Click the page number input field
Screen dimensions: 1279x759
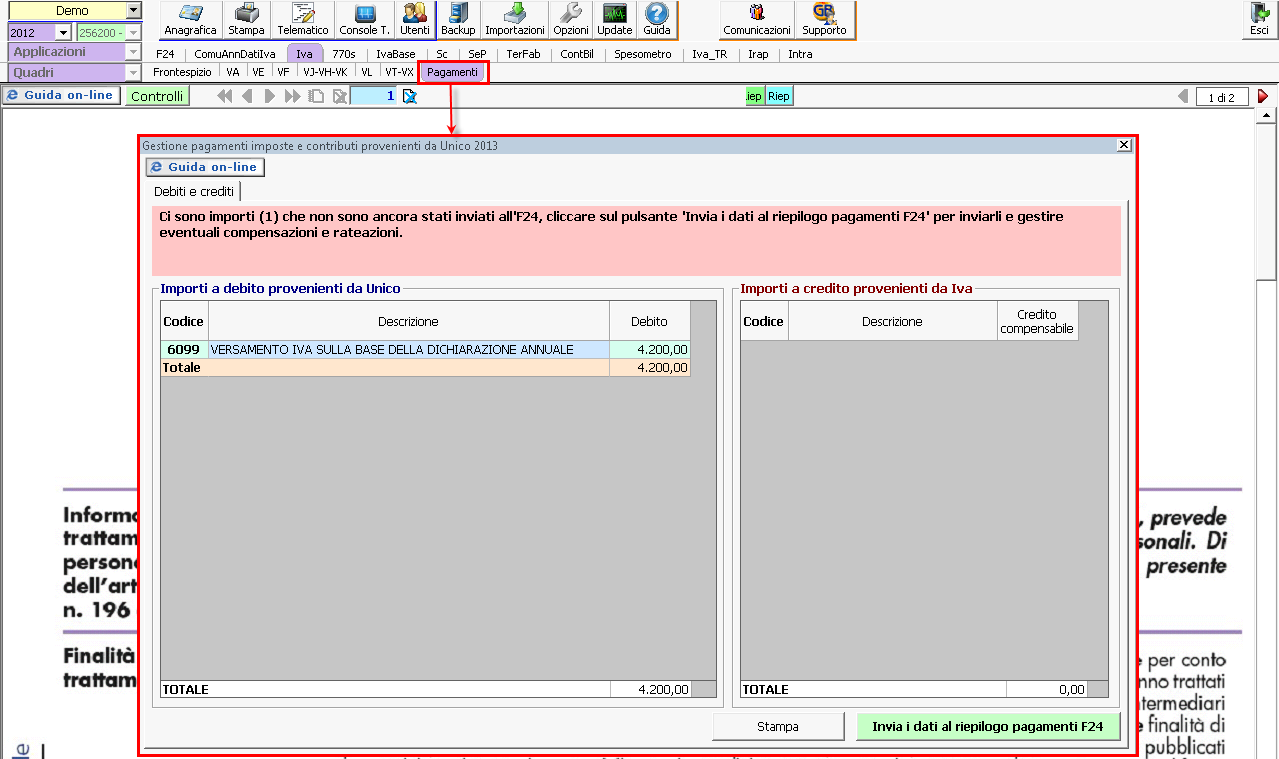coord(374,96)
